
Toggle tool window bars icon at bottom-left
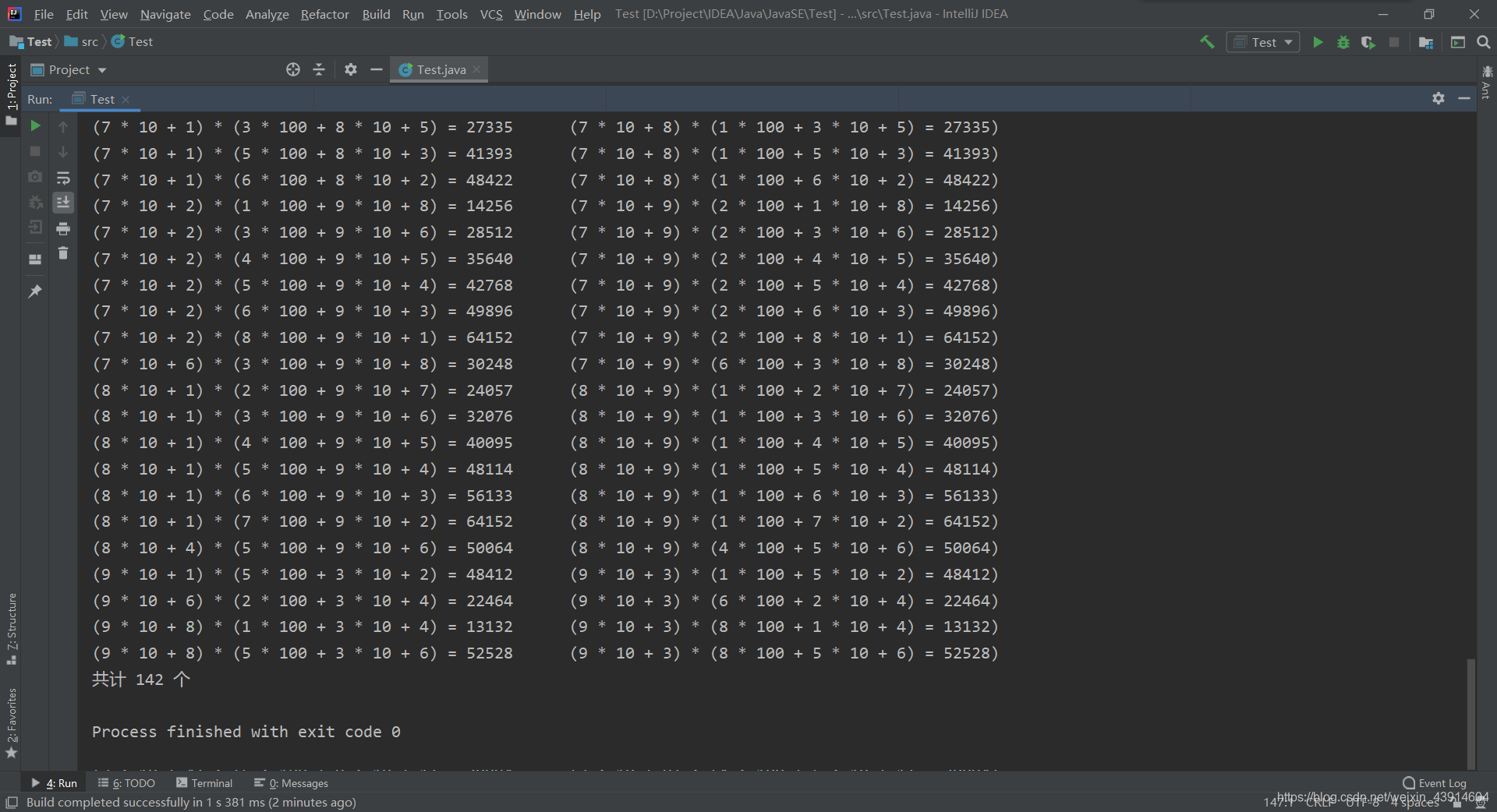tap(11, 803)
